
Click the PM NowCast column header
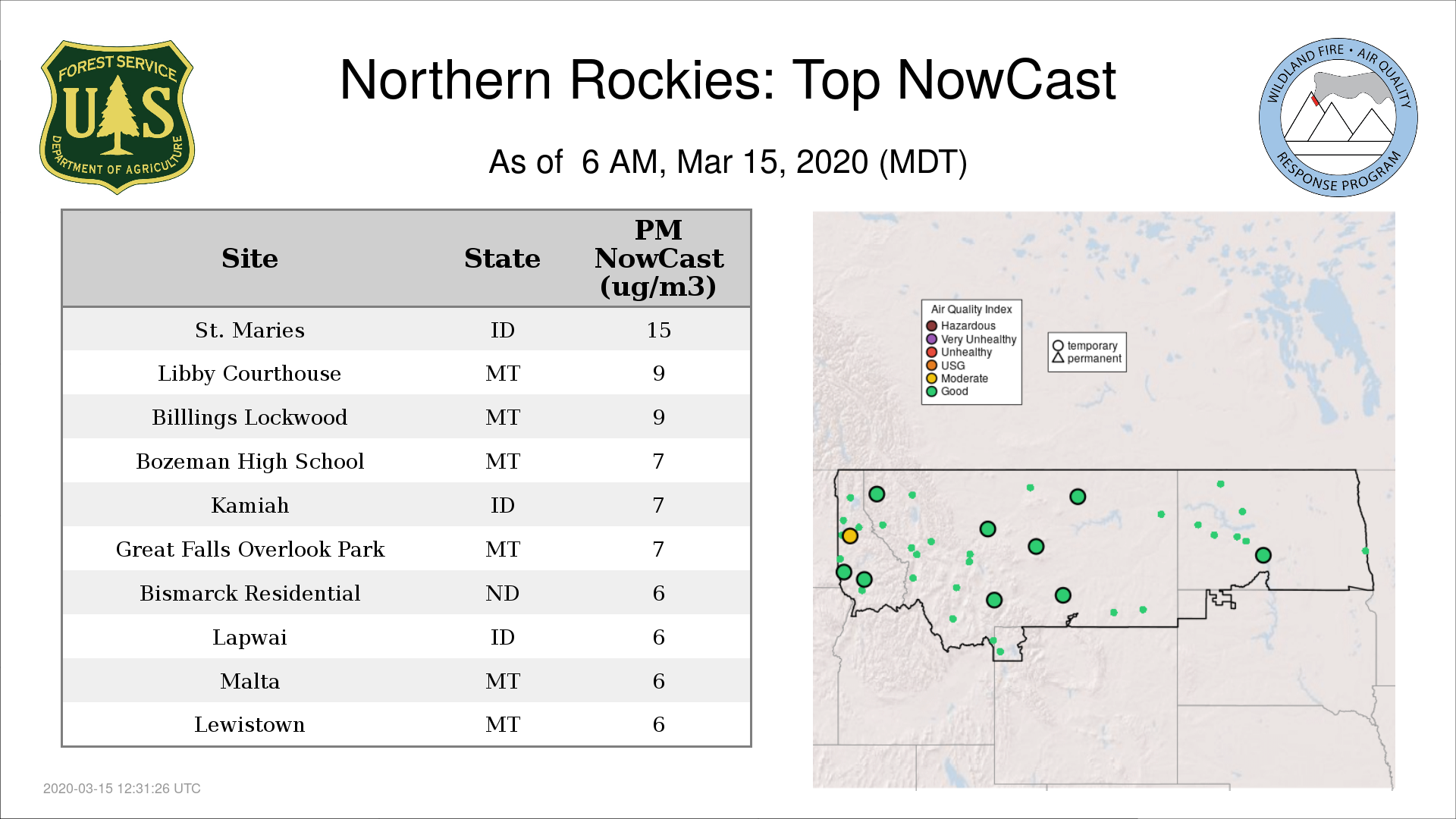[658, 259]
